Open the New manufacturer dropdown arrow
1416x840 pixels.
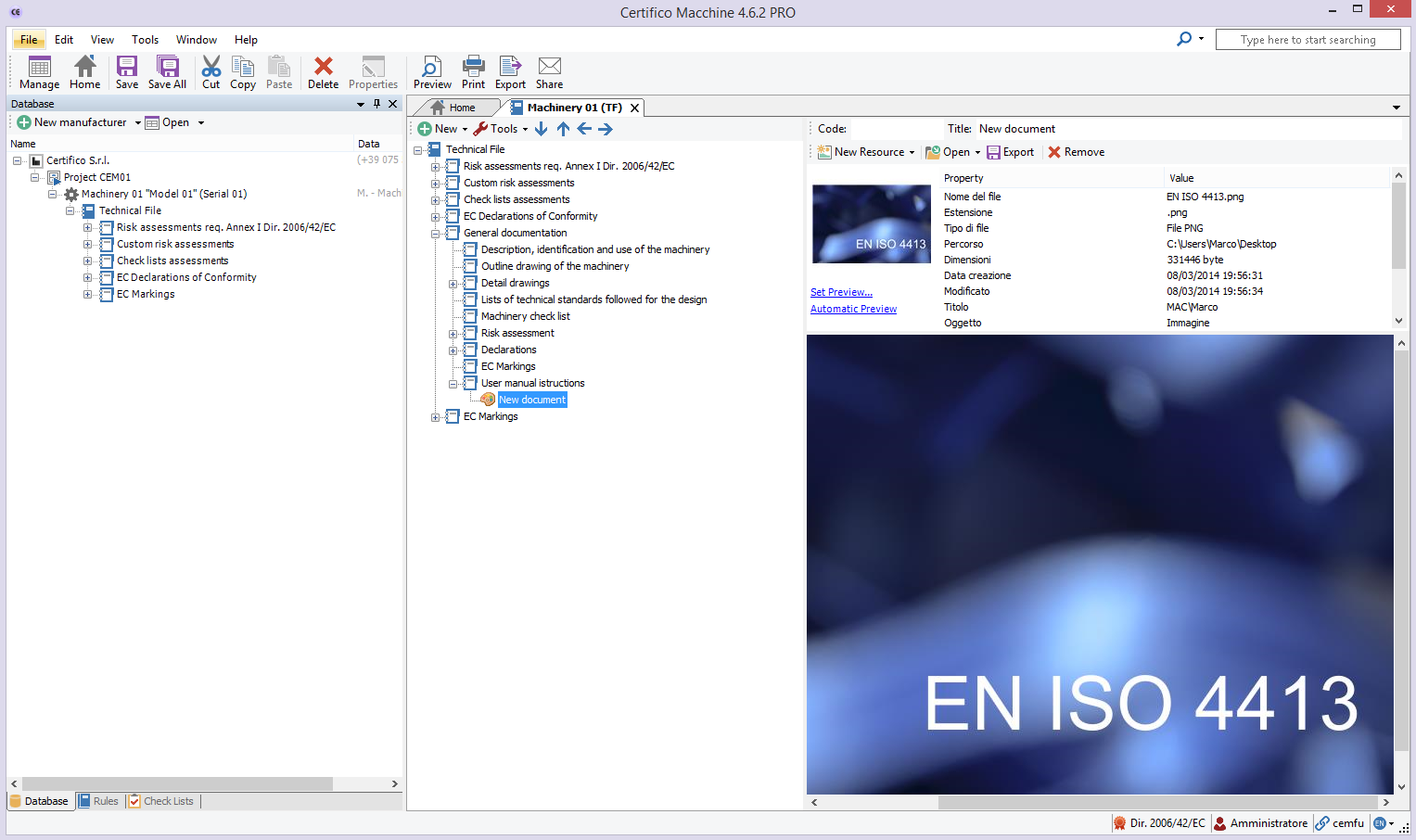click(138, 122)
